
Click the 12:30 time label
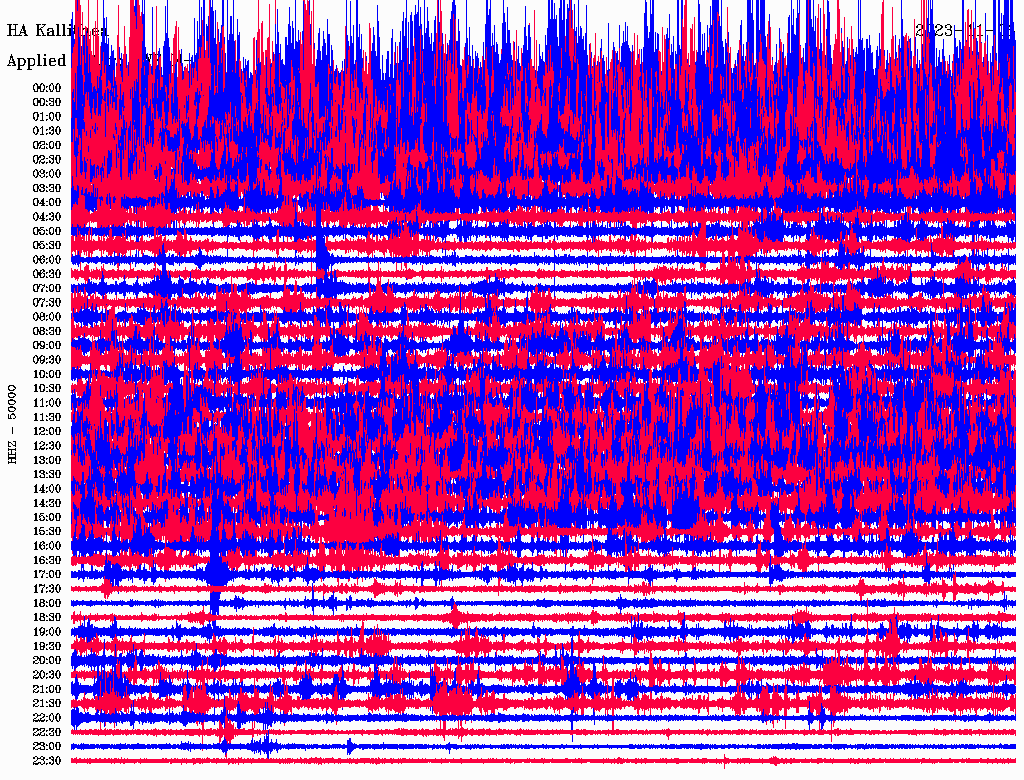pos(47,446)
